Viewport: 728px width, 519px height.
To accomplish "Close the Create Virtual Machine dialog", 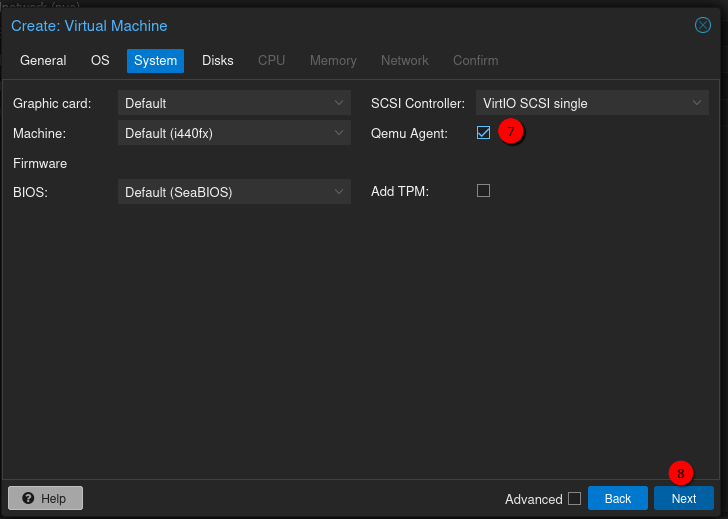I will coord(703,25).
